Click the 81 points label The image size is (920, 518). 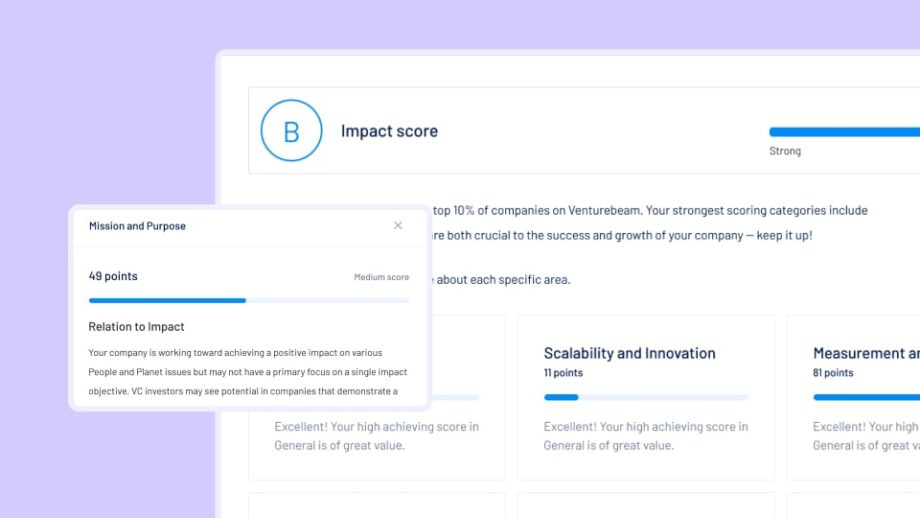pyautogui.click(x=833, y=373)
